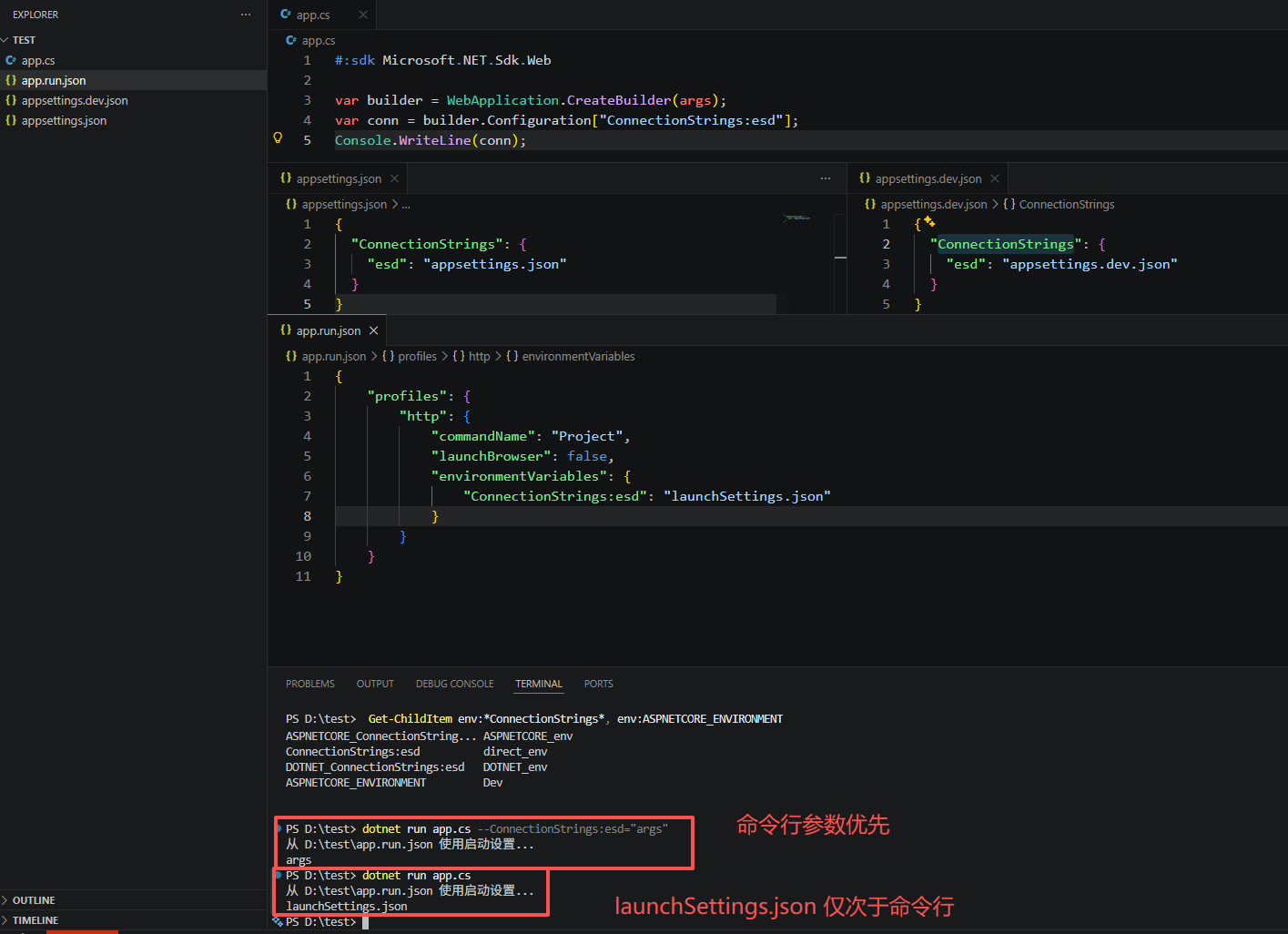Close the app.run.json tab
Viewport: 1288px width, 934px height.
coord(373,330)
